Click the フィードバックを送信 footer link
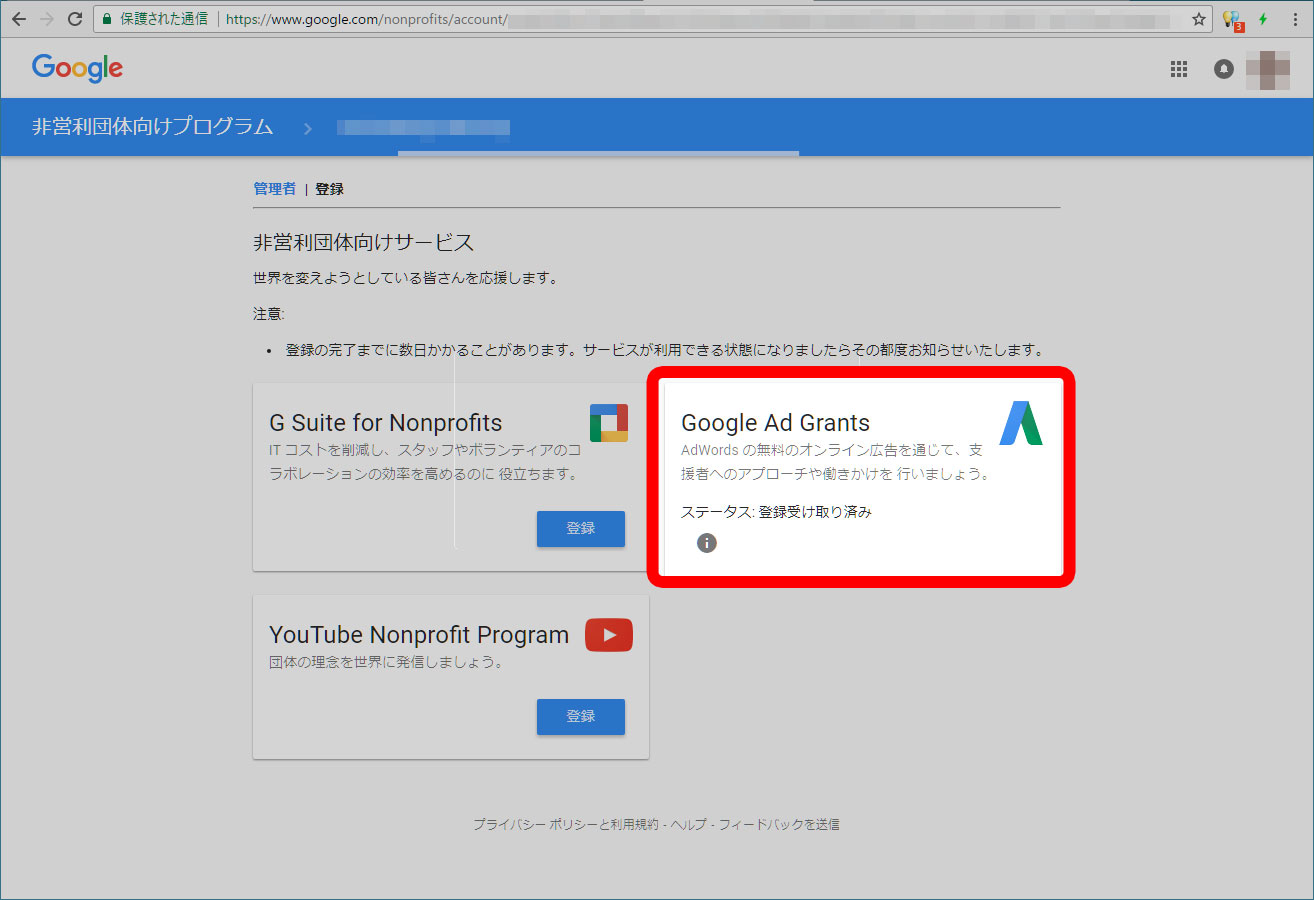The image size is (1314, 900). [779, 825]
